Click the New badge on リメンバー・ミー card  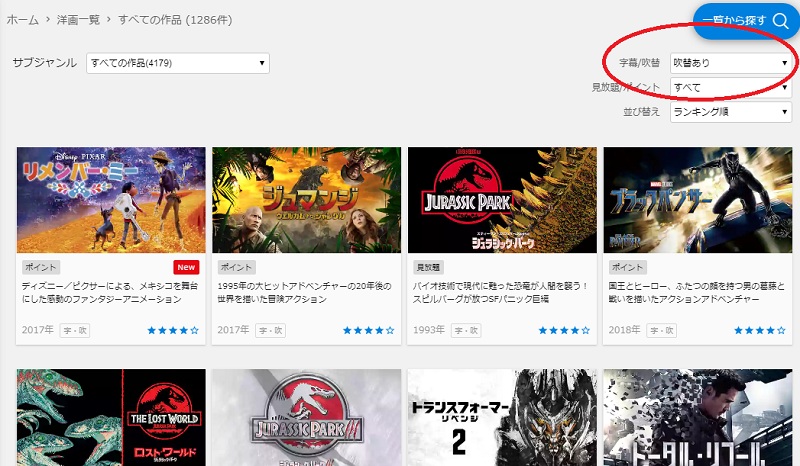186,267
